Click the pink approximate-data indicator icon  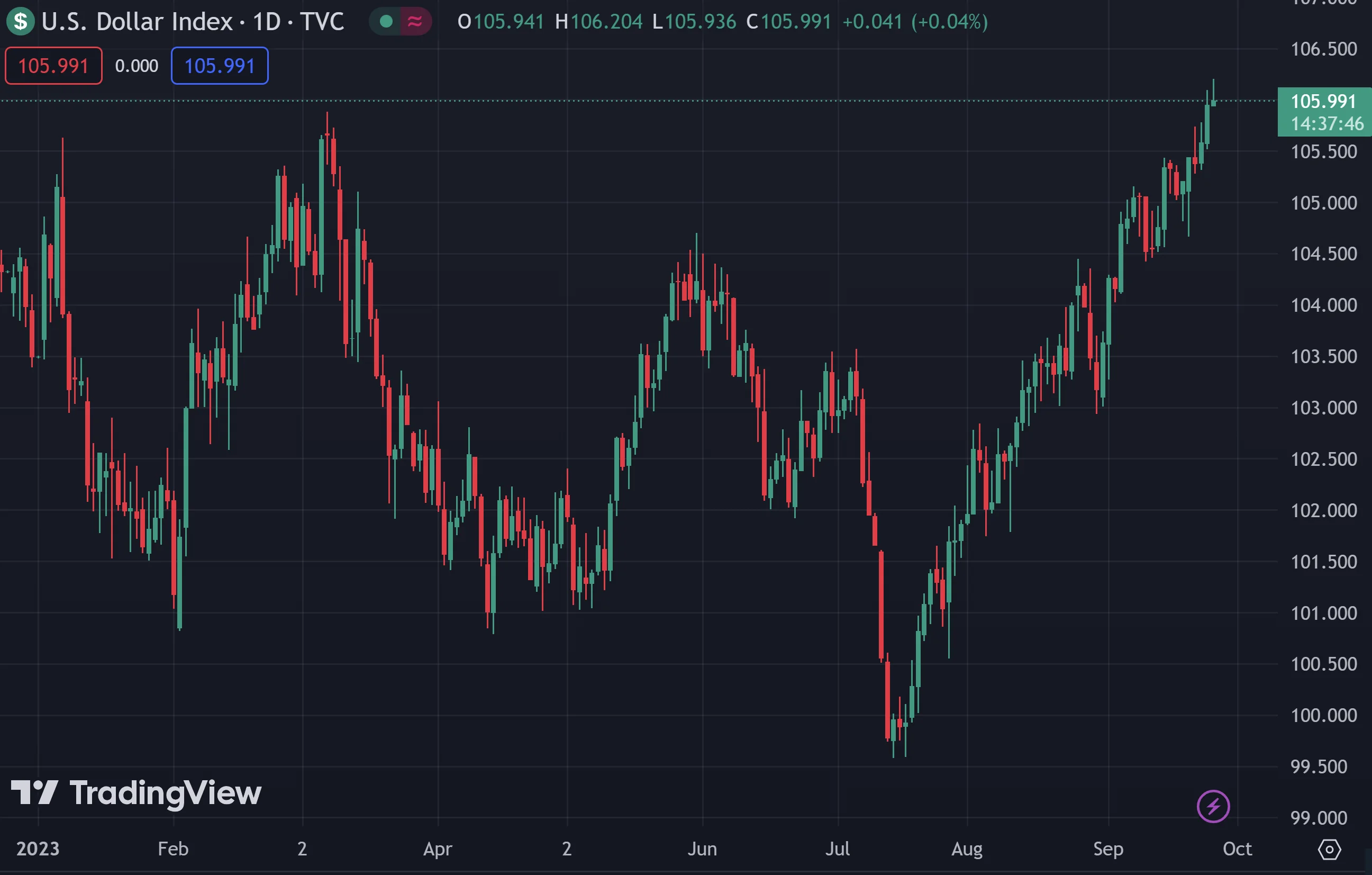415,22
